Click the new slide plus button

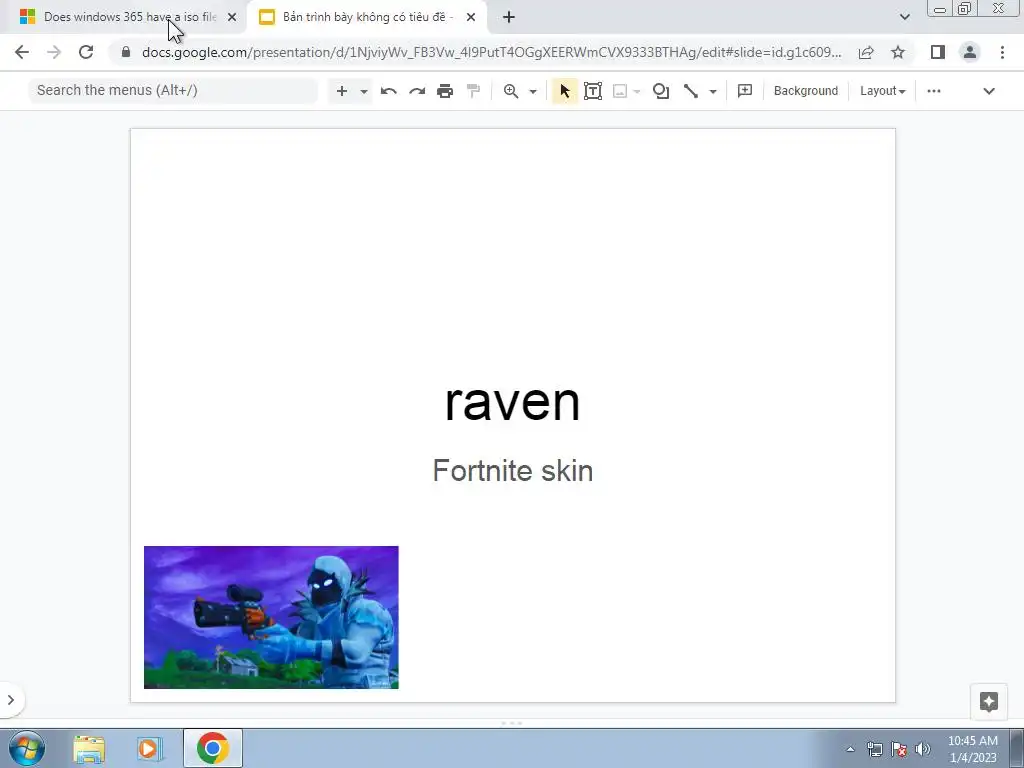click(342, 91)
